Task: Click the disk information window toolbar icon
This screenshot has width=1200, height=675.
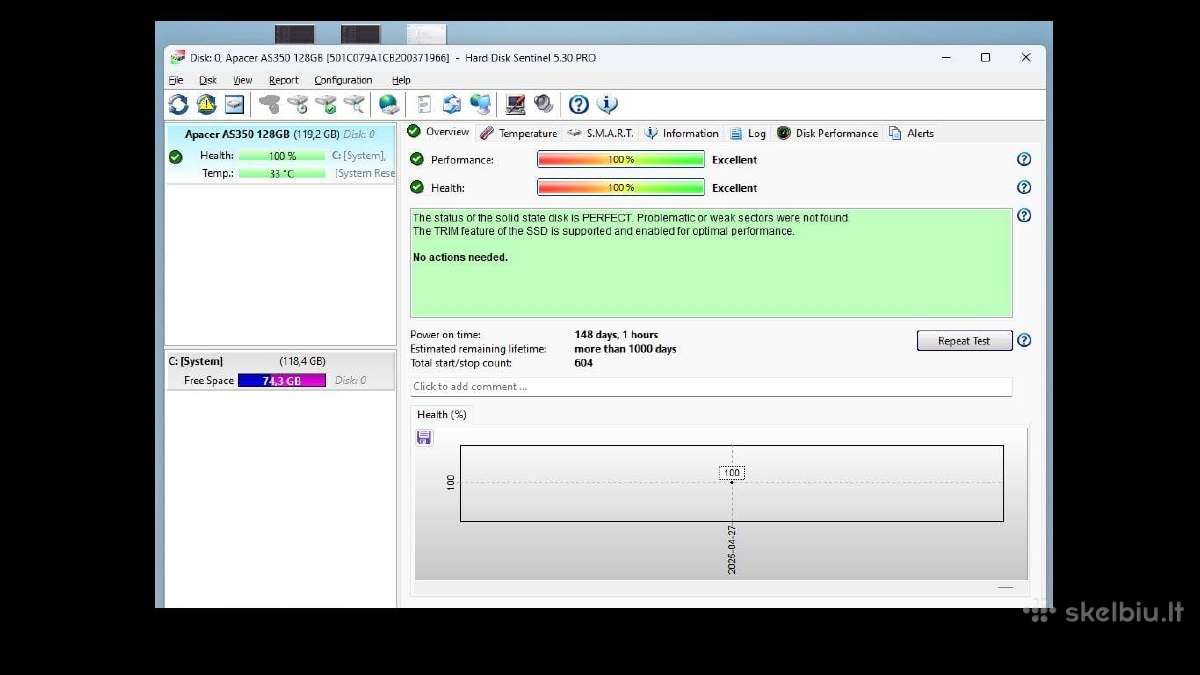Action: [234, 104]
